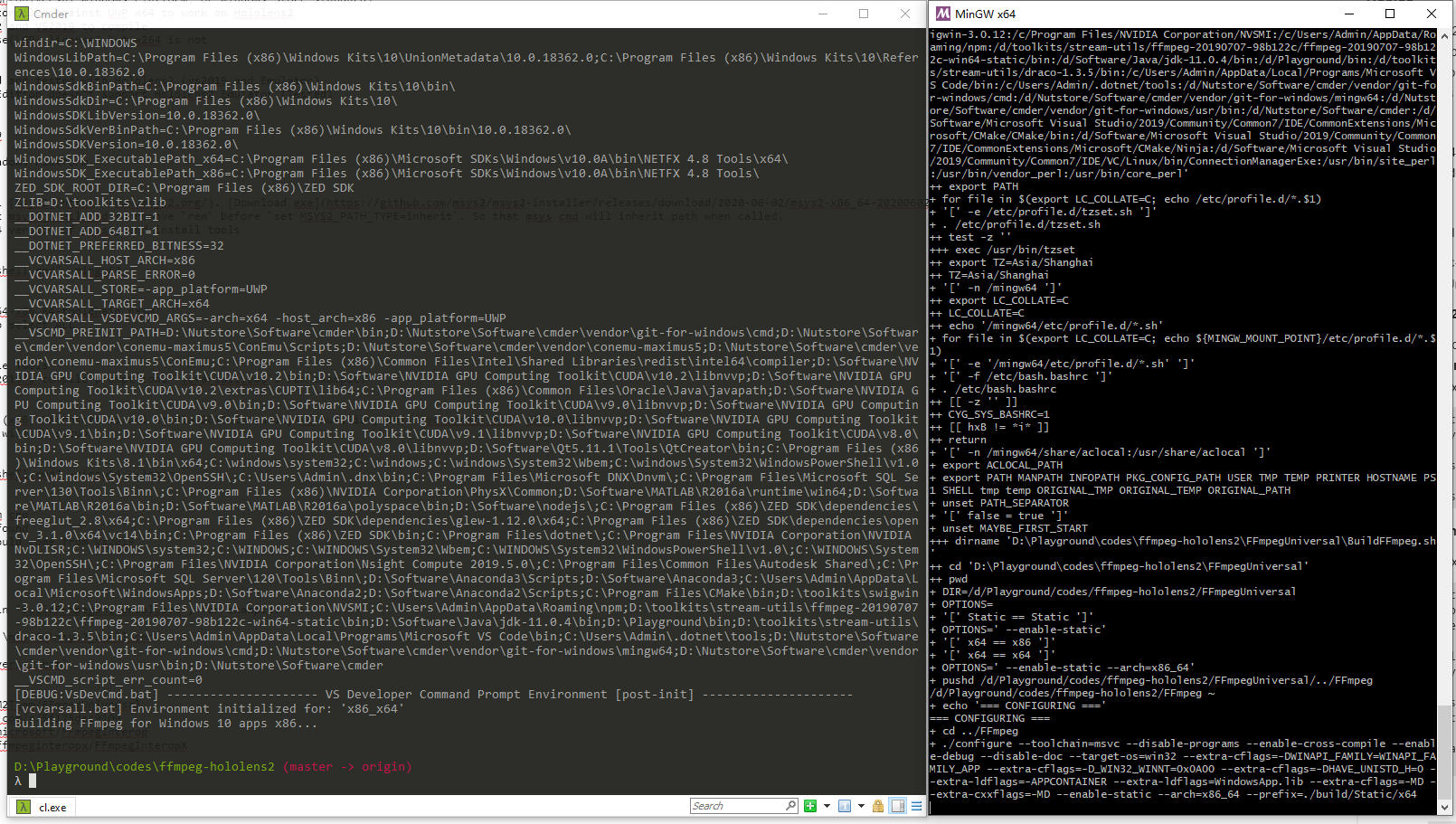This screenshot has height=824, width=1456.
Task: Open Cmder hamburger settings menu
Action: coord(916,806)
